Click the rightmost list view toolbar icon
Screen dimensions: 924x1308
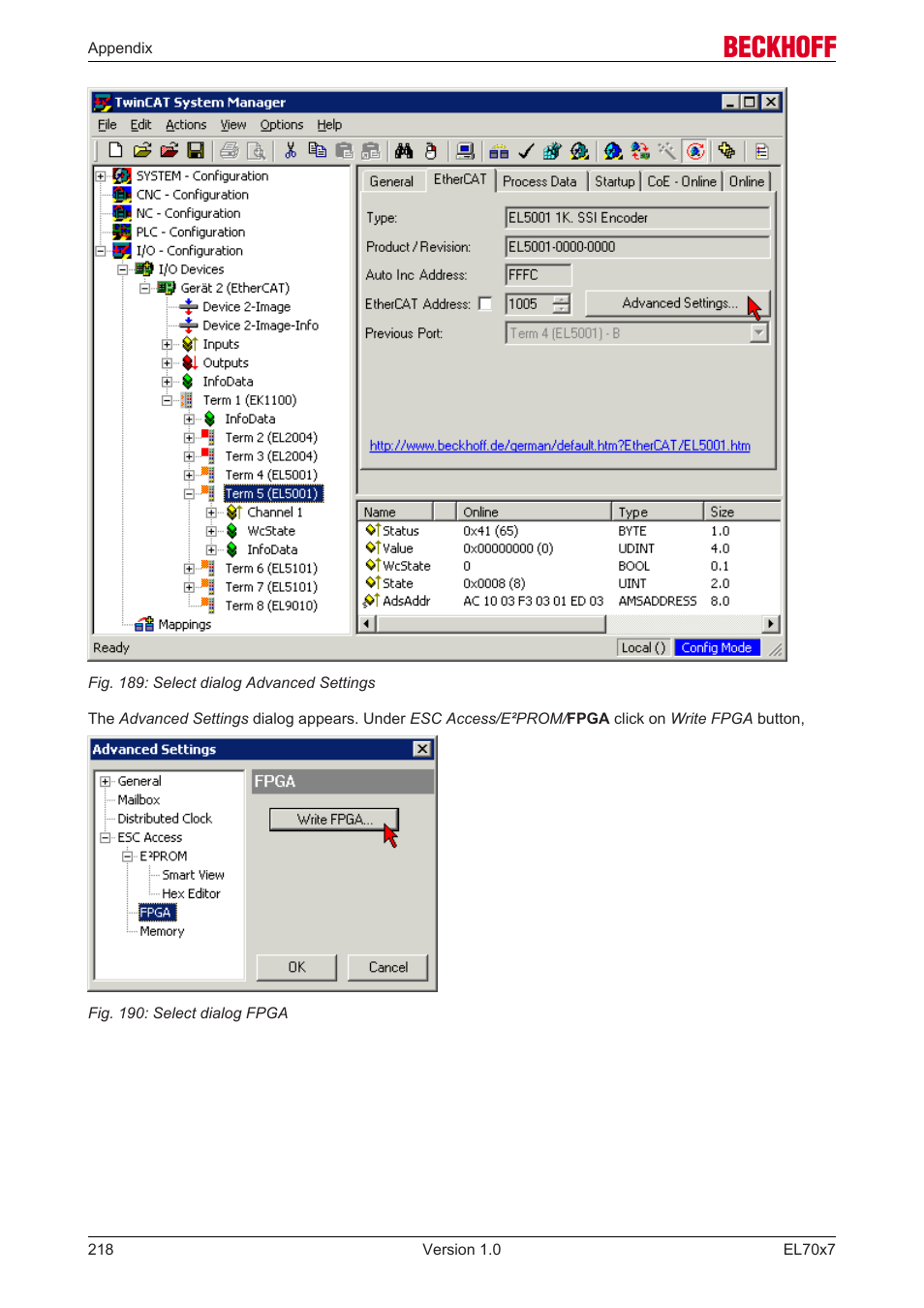click(x=762, y=150)
